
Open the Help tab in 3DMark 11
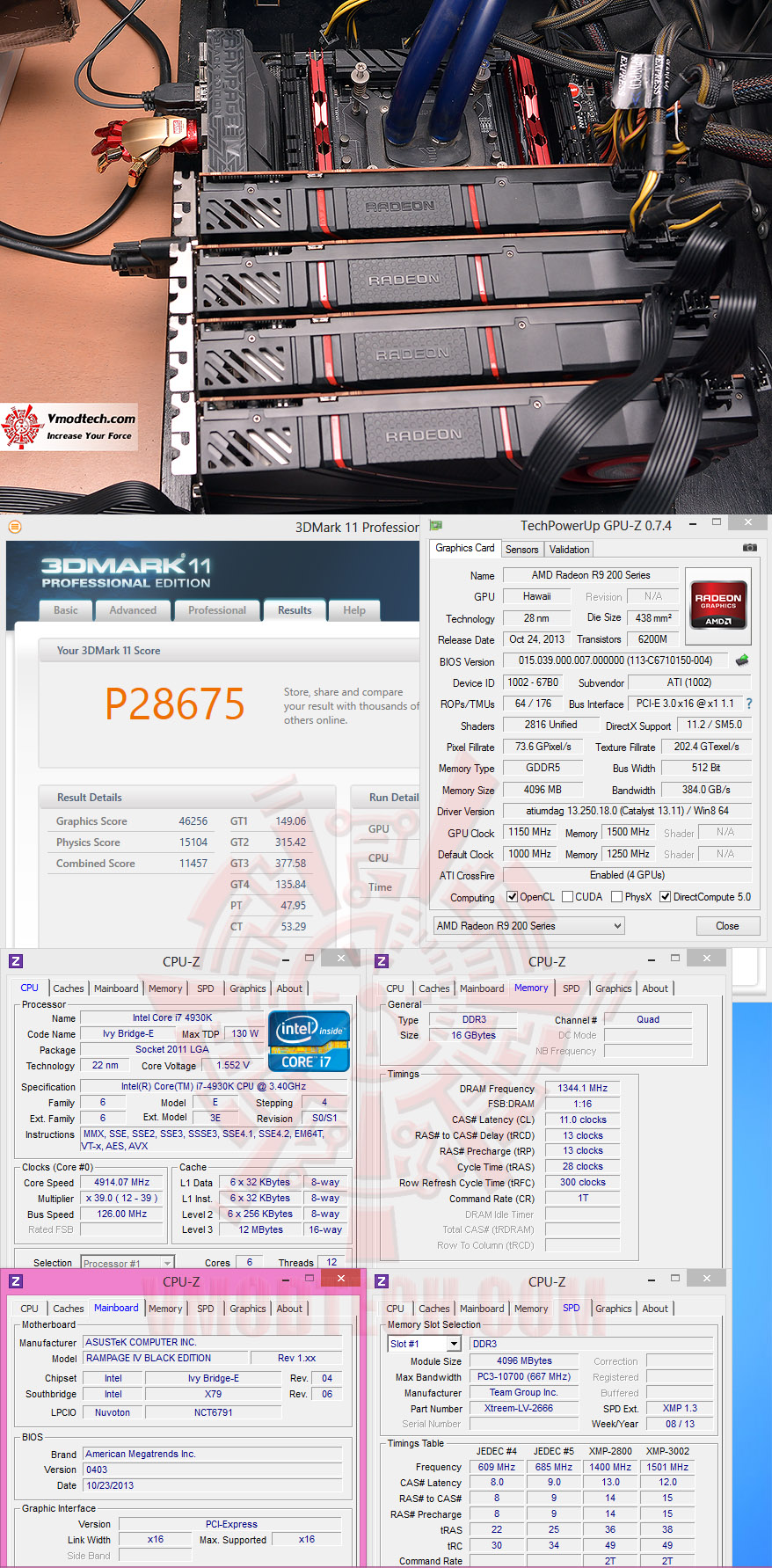[x=354, y=610]
